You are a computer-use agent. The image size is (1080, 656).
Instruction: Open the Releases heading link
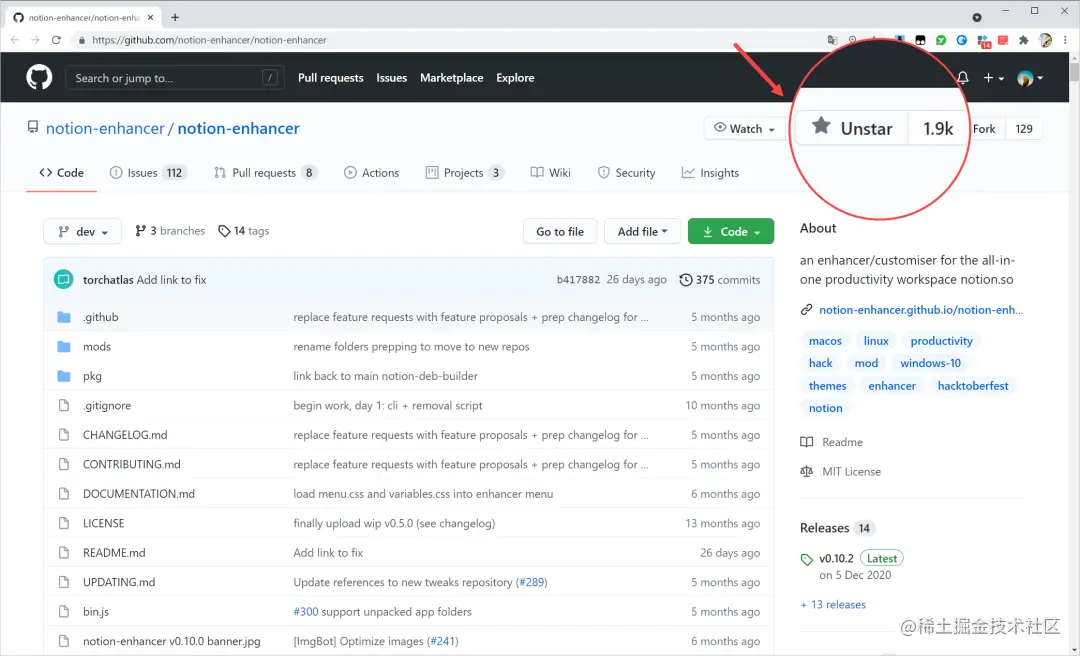coord(824,528)
